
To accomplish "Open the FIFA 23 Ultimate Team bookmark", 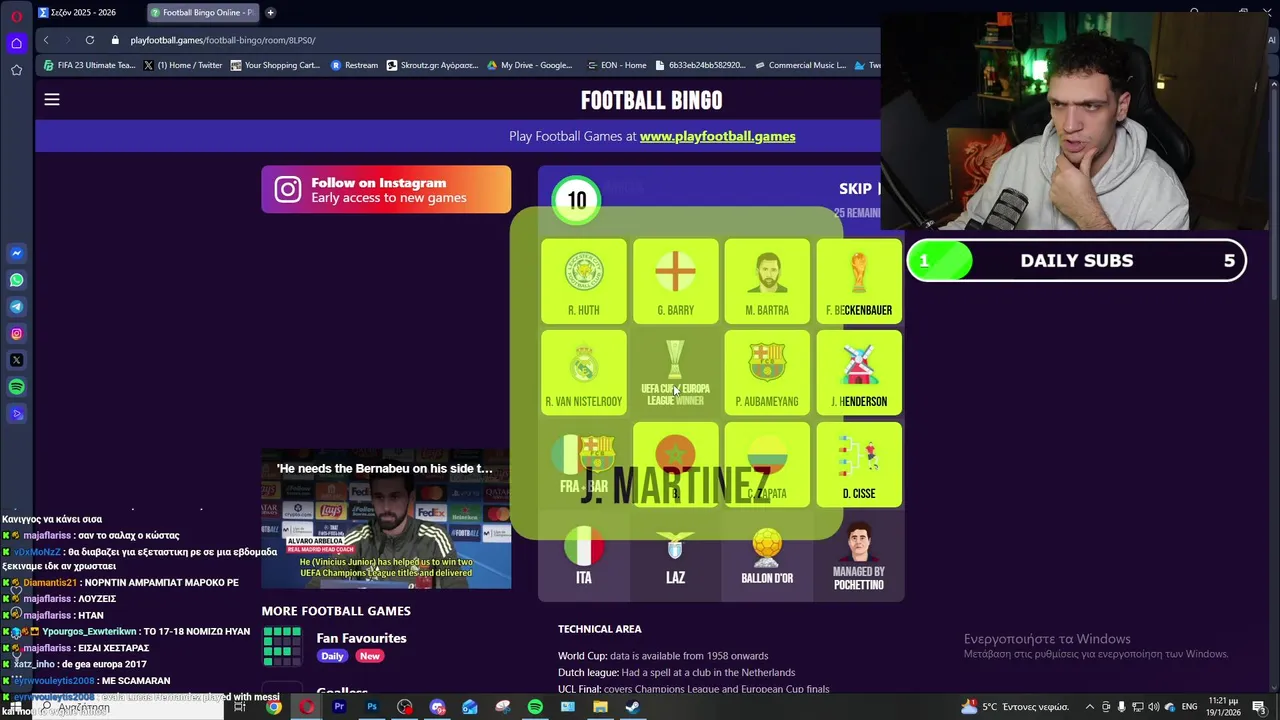I will pos(89,65).
